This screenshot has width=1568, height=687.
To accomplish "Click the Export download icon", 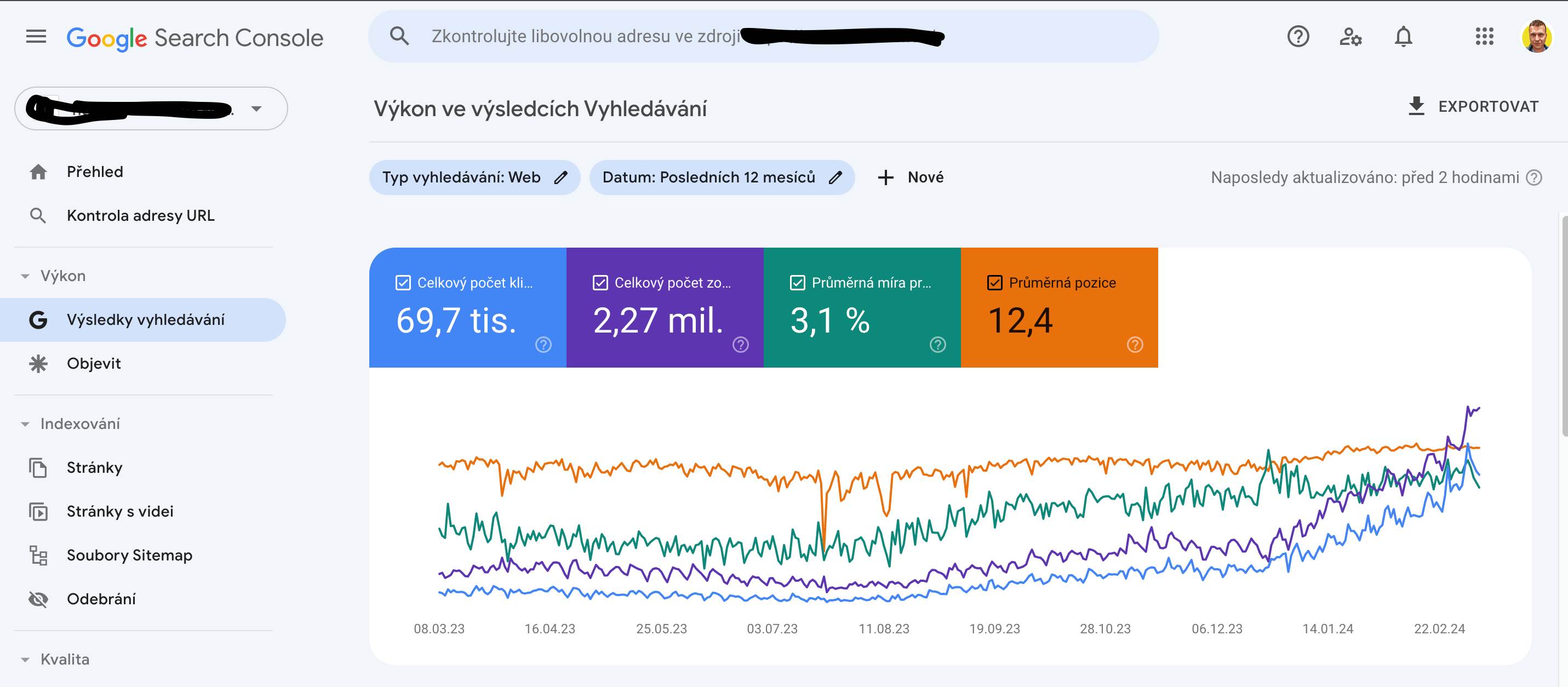I will tap(1416, 106).
